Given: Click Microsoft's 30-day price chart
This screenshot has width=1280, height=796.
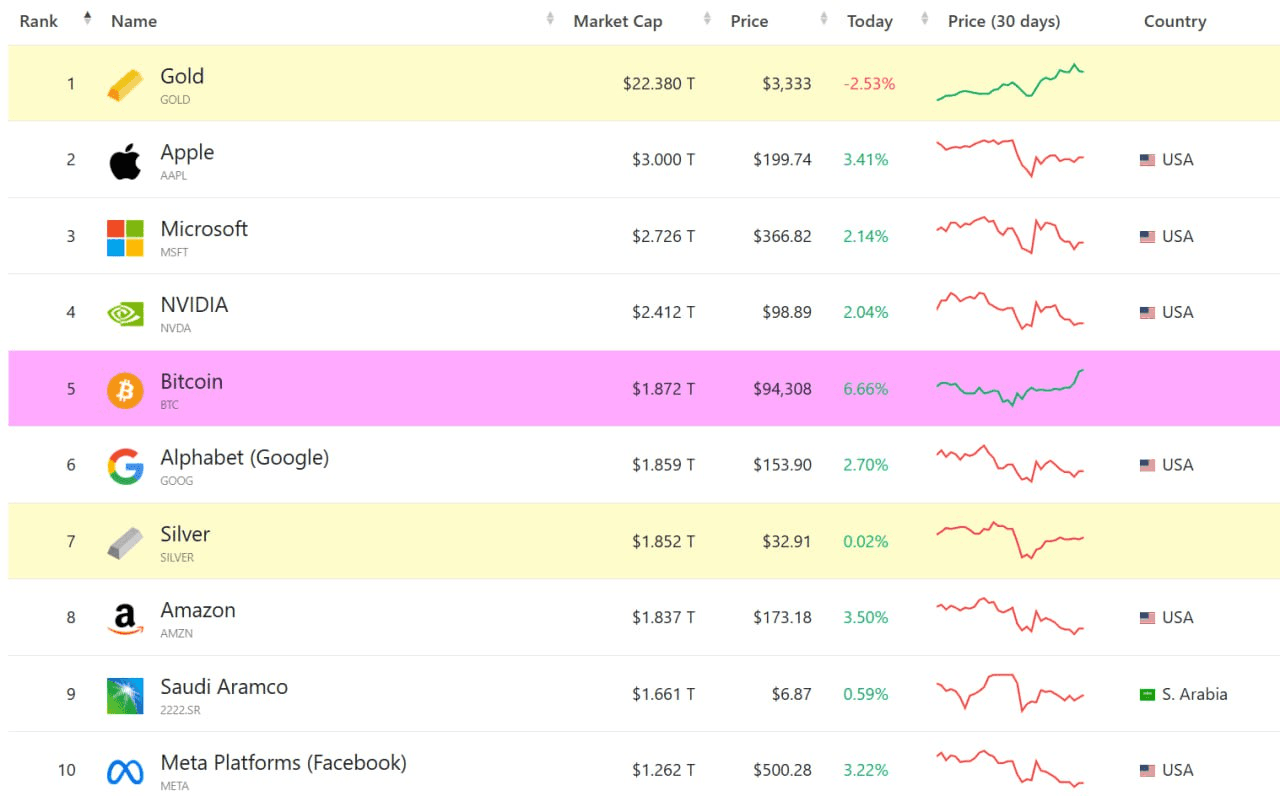Looking at the screenshot, I should (x=1010, y=235).
